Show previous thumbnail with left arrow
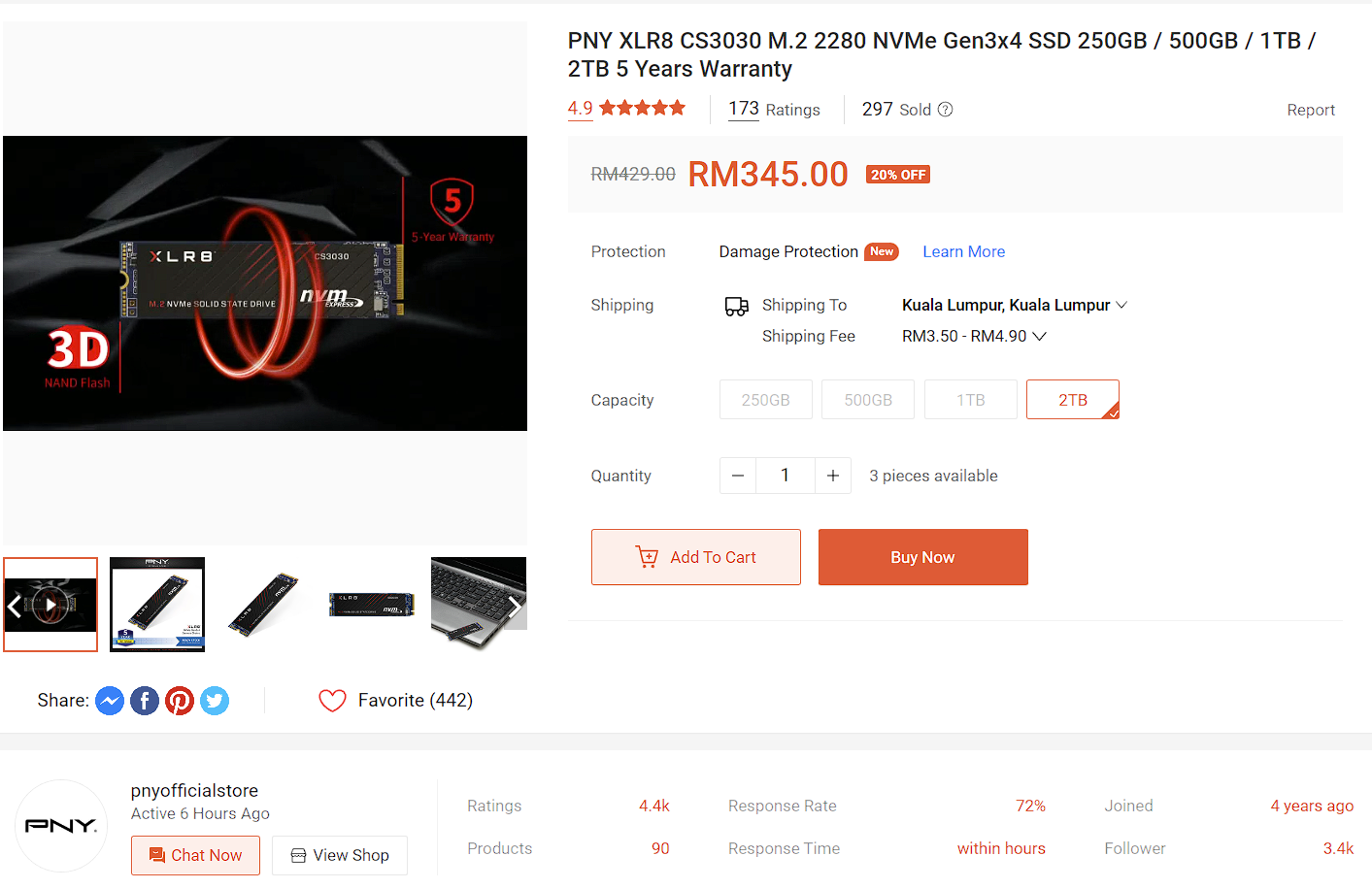The width and height of the screenshot is (1372, 889). coord(15,608)
